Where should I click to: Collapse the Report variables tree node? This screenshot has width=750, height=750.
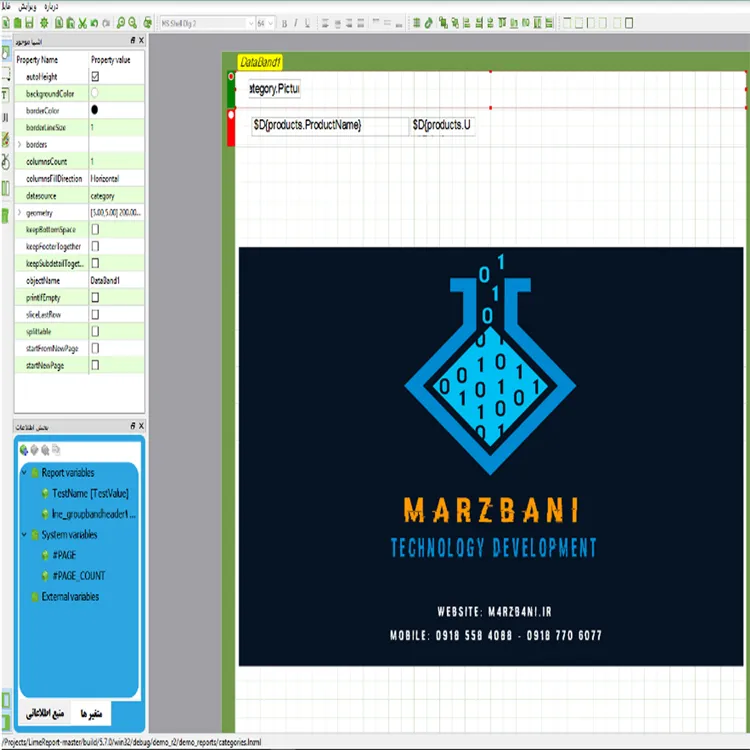coord(24,473)
